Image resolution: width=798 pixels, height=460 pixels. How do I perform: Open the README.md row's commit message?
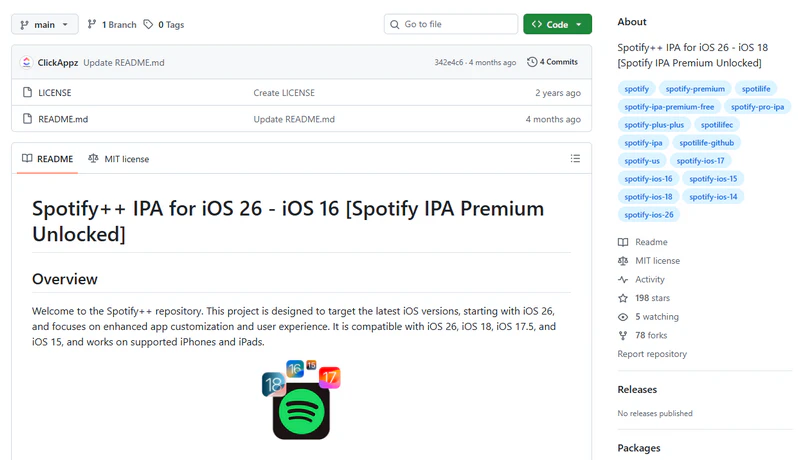point(294,119)
